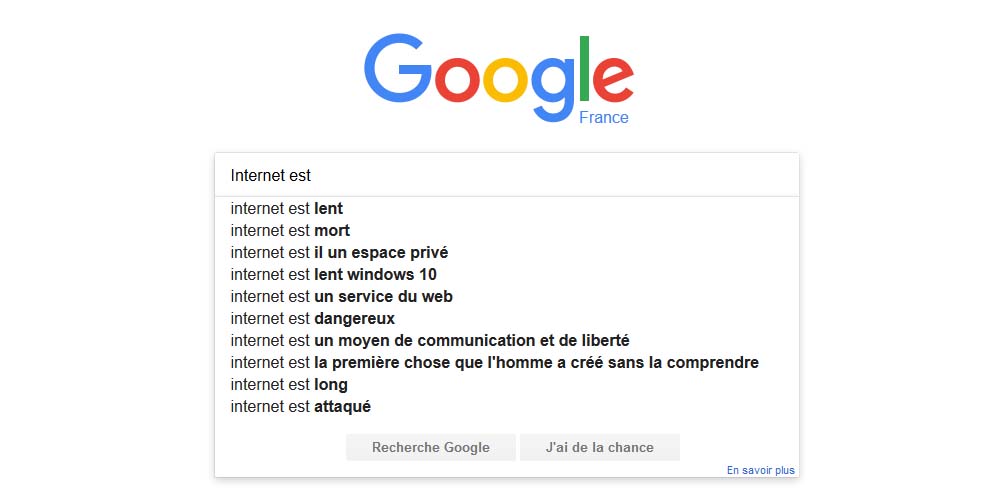Choose suggestion 'internet est attaqué'
The height and width of the screenshot is (500, 1000).
click(506, 406)
